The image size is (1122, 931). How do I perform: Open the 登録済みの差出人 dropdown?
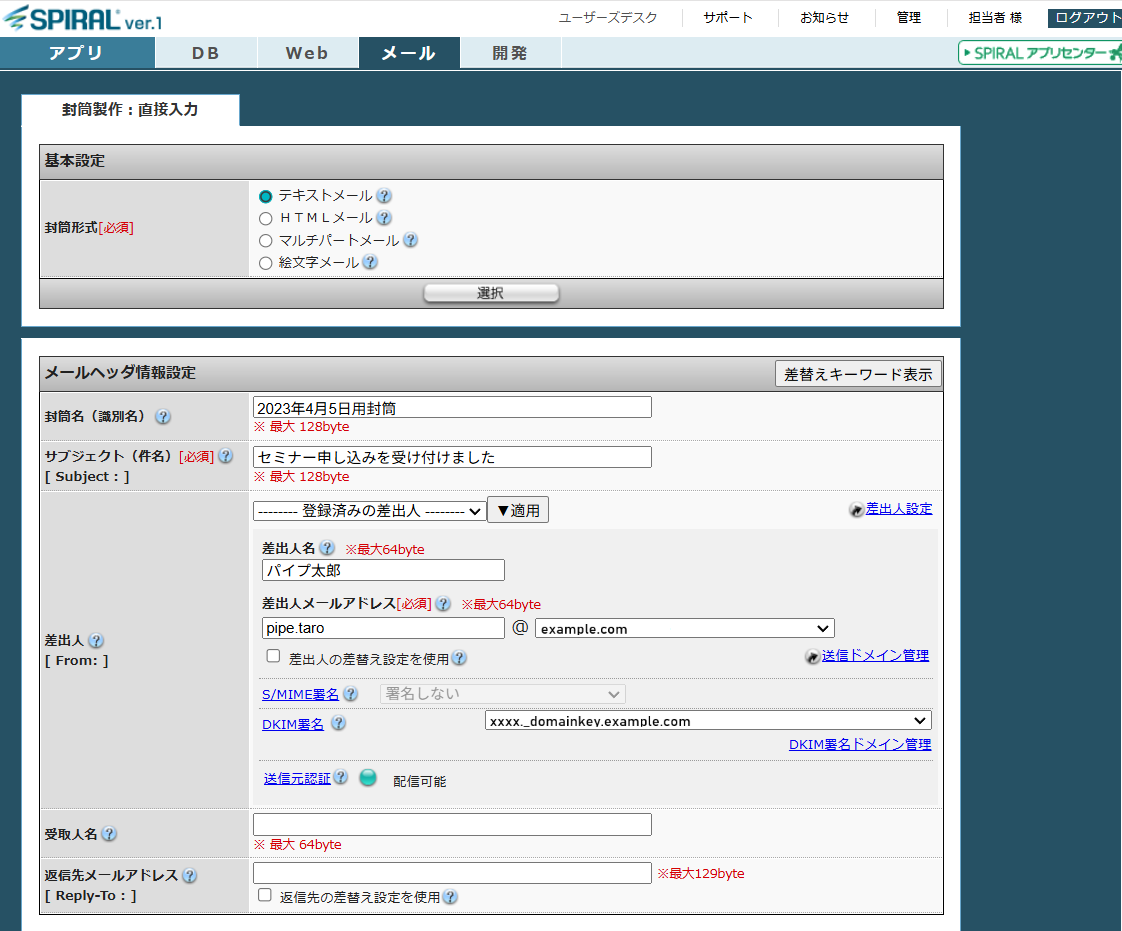click(369, 511)
